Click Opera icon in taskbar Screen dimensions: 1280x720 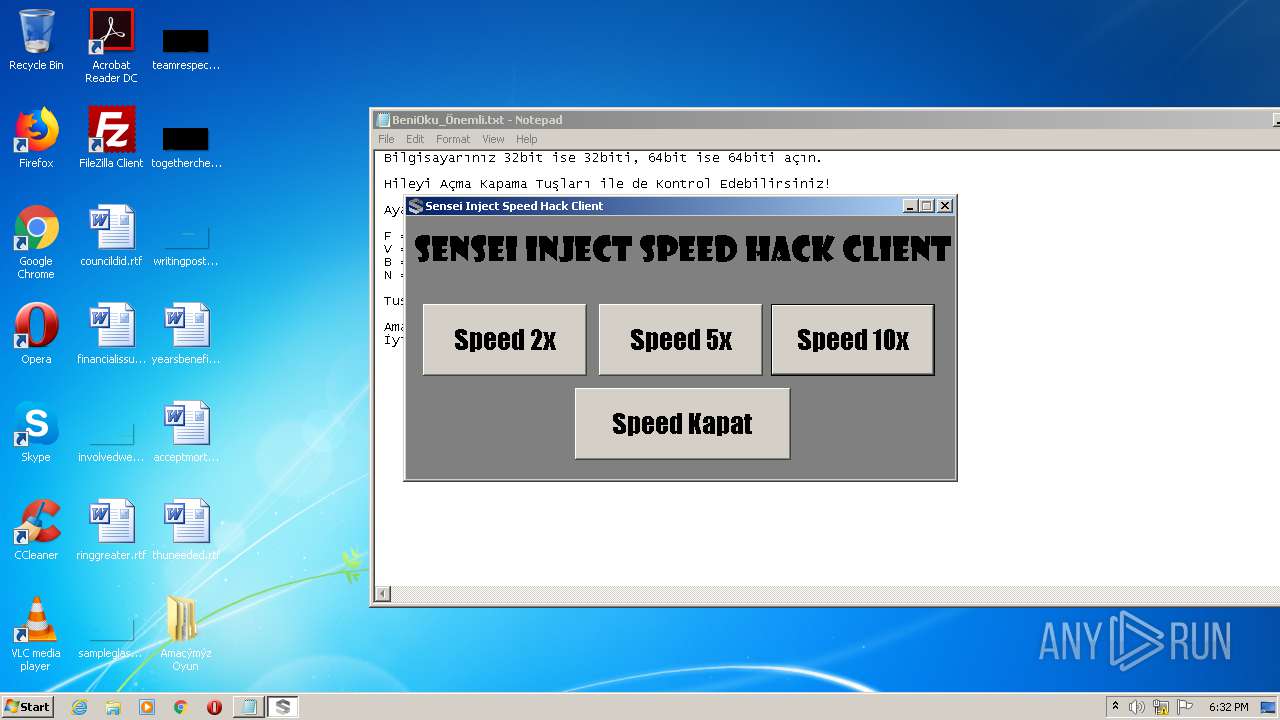214,707
